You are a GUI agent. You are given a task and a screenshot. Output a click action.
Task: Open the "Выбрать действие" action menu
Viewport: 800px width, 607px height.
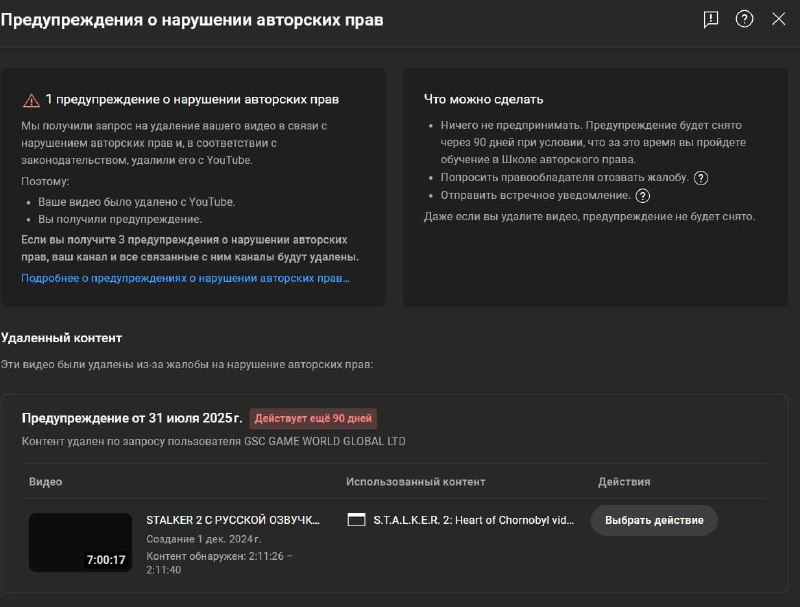pos(654,520)
